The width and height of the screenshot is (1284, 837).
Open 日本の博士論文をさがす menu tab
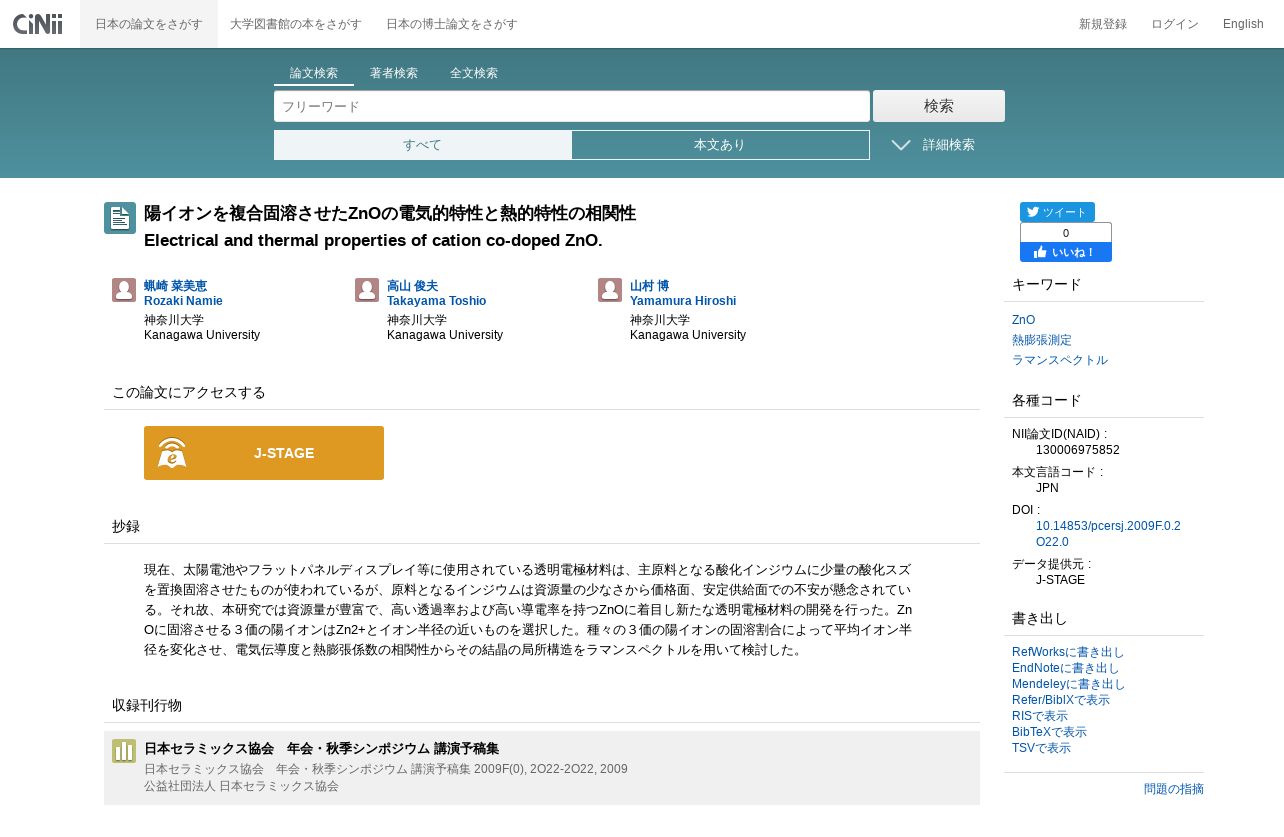(452, 24)
